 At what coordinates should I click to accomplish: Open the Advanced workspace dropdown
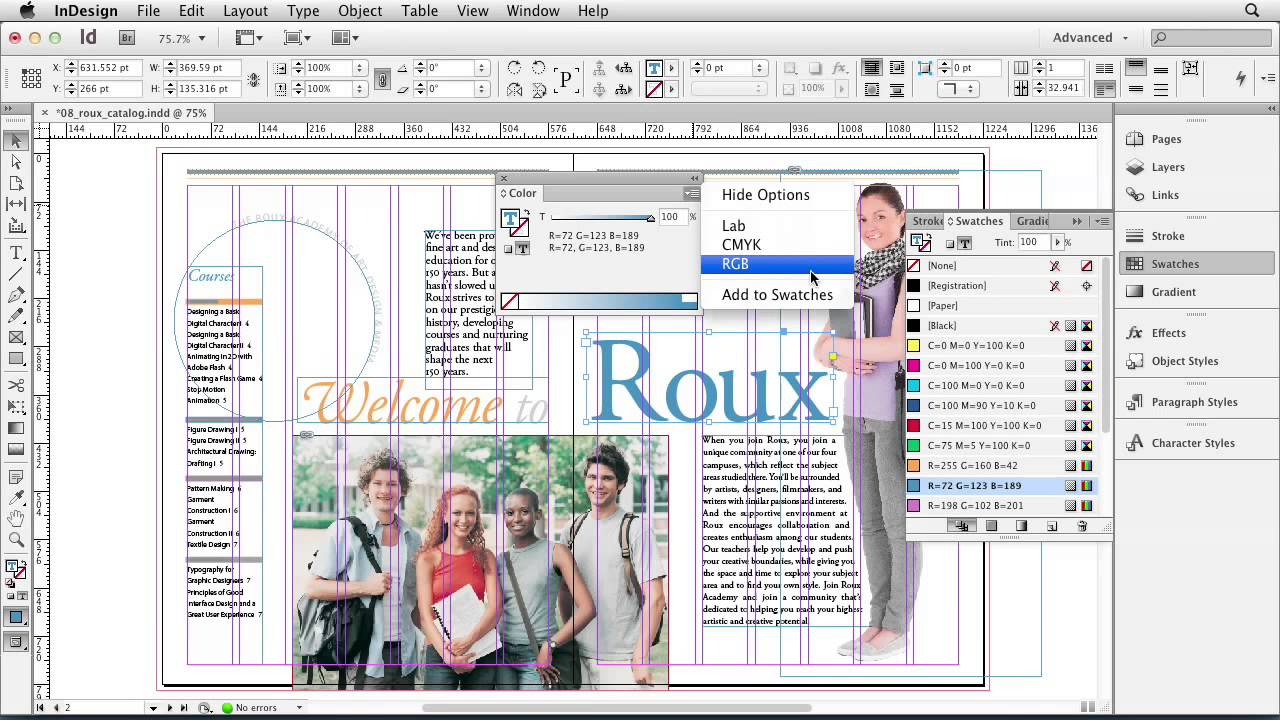1090,38
